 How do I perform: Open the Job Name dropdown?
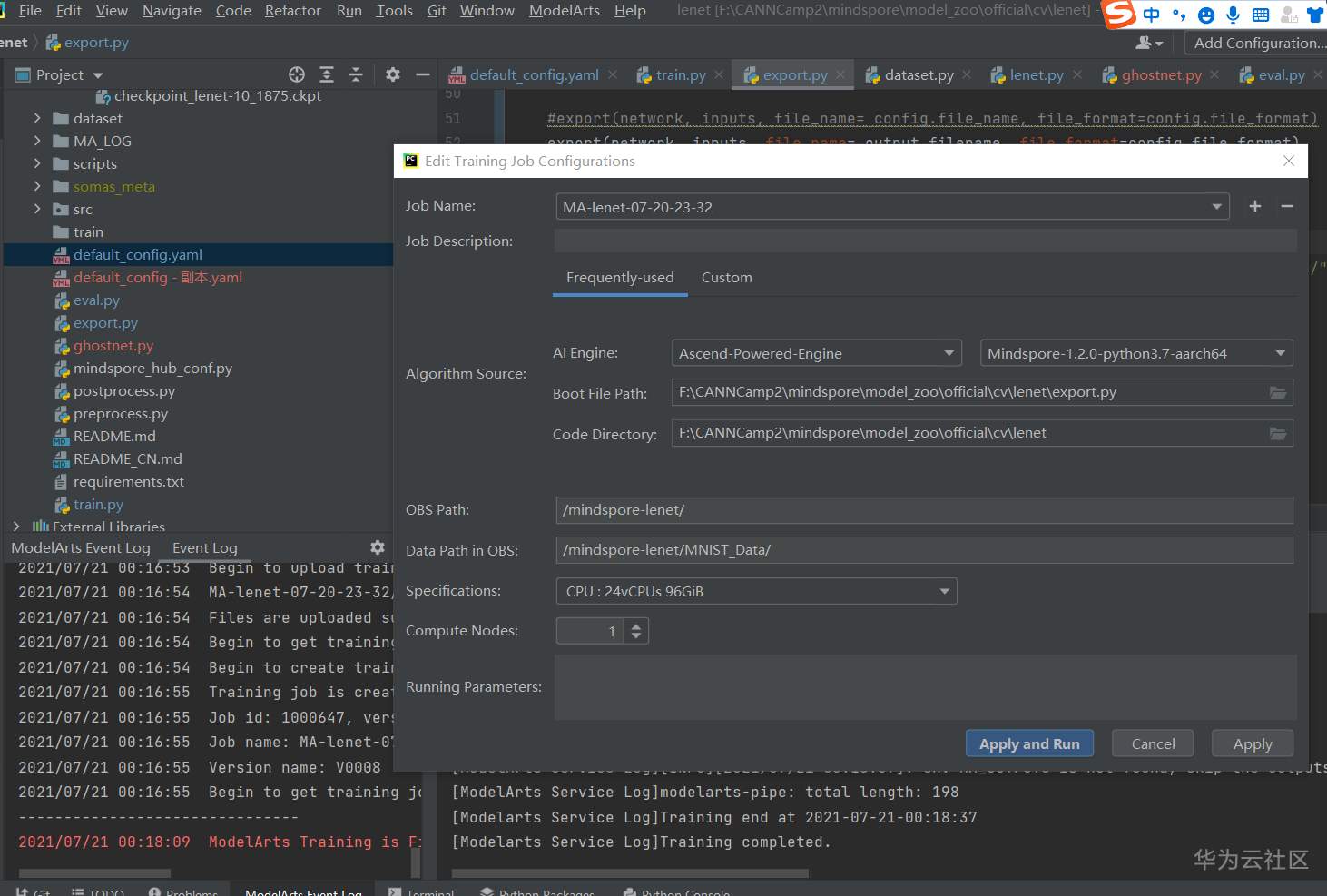(1216, 207)
